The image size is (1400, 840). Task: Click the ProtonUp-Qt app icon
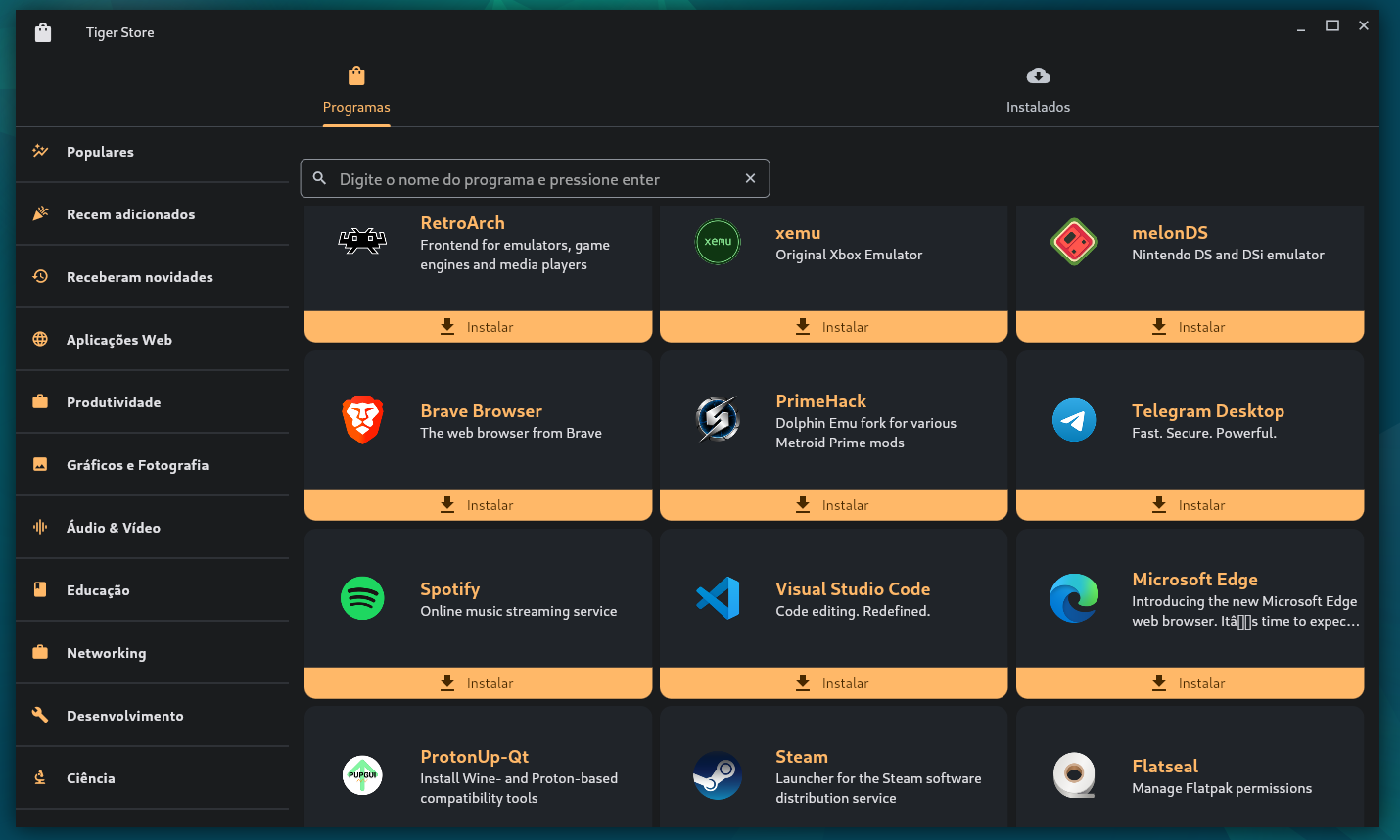tap(362, 775)
